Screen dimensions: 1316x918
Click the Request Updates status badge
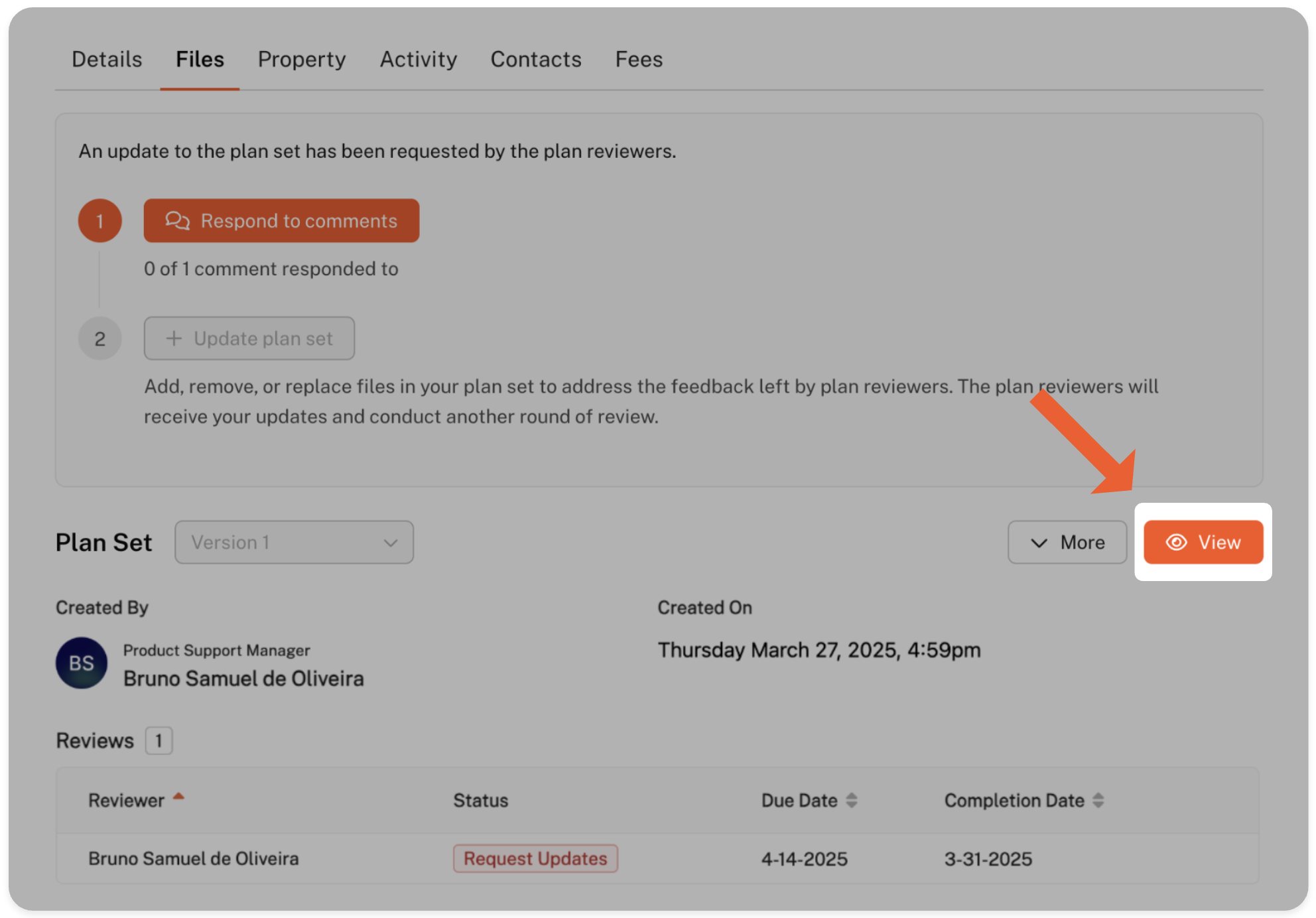coord(535,858)
